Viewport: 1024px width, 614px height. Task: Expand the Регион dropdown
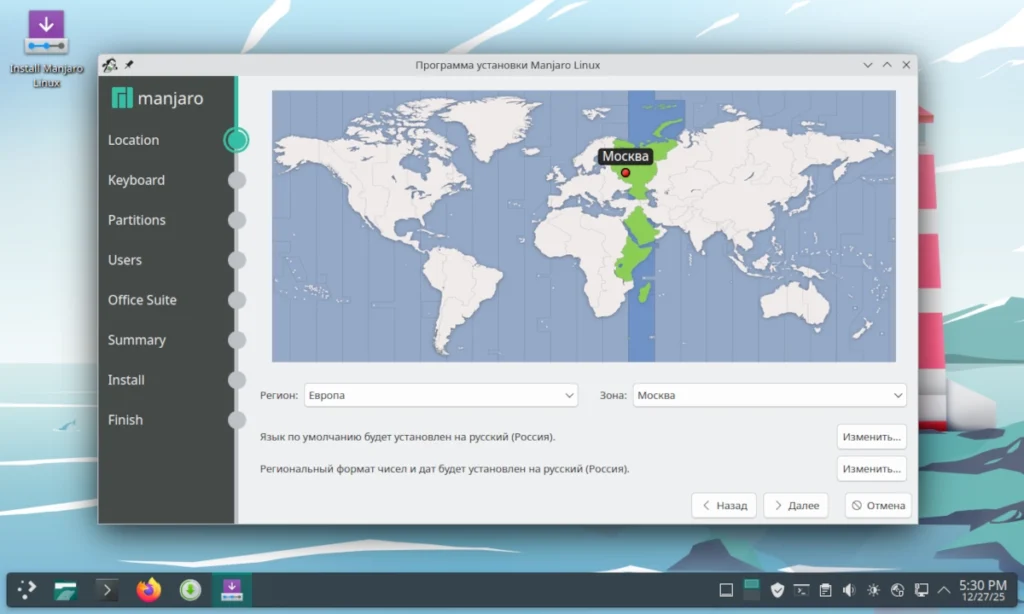pyautogui.click(x=441, y=395)
